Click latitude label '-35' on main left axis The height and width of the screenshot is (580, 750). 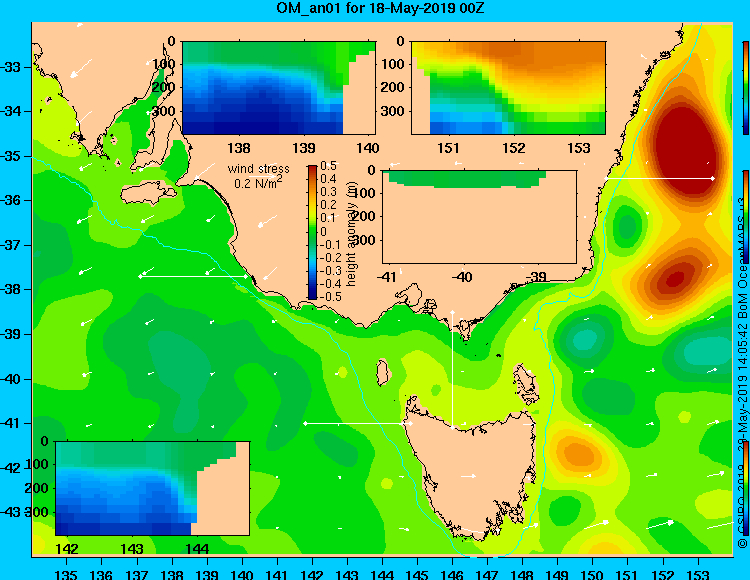click(x=11, y=156)
